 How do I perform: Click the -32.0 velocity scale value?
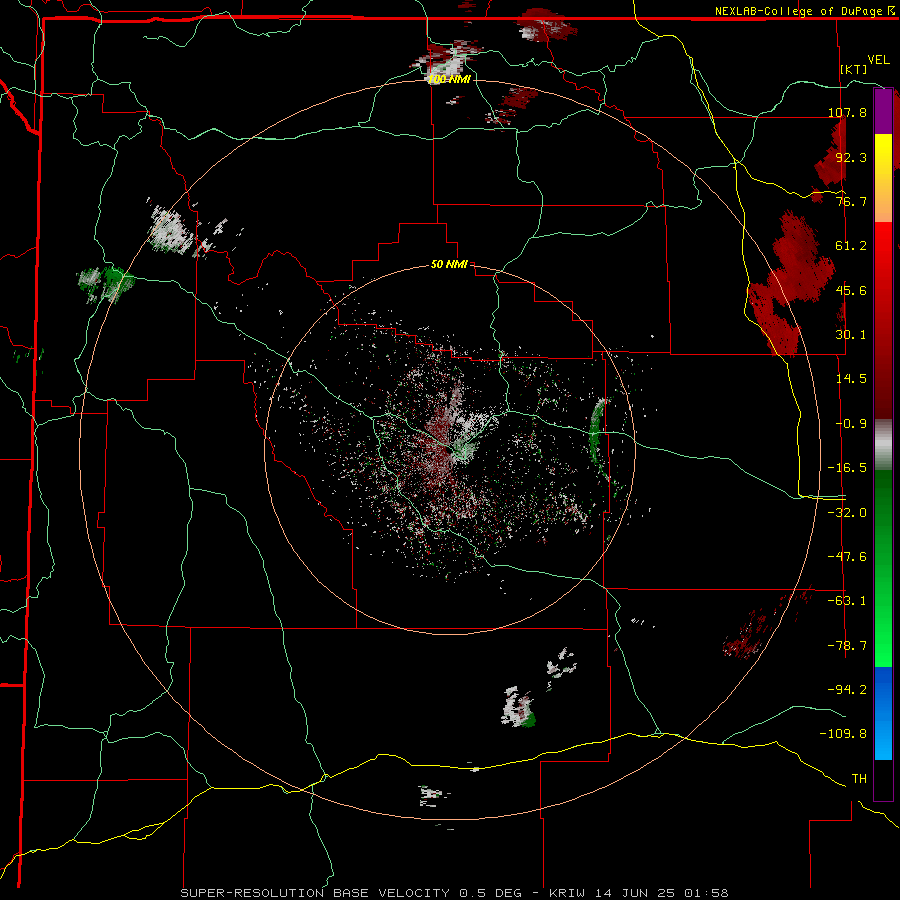tap(847, 513)
